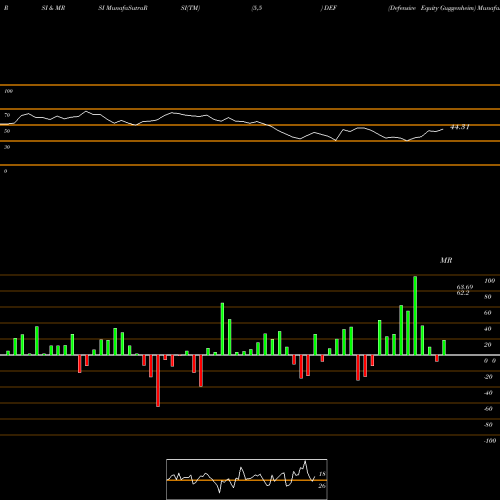The image size is (500, 500).
Task: Click the 'SI & MR' header text
Action: [53, 8]
